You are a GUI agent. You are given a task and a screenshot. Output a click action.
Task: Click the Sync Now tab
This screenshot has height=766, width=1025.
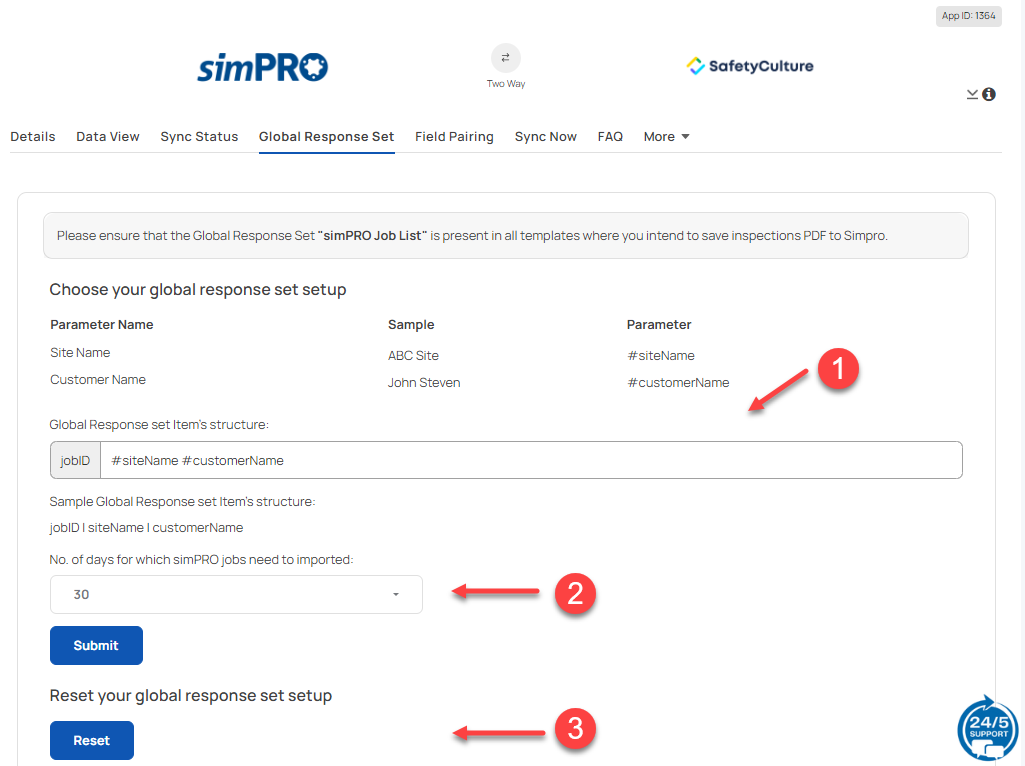[545, 136]
